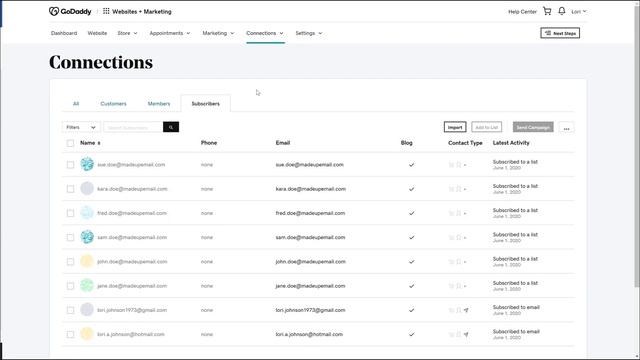Viewport: 640px width, 360px height.
Task: Click the Add to List button
Action: [x=487, y=127]
